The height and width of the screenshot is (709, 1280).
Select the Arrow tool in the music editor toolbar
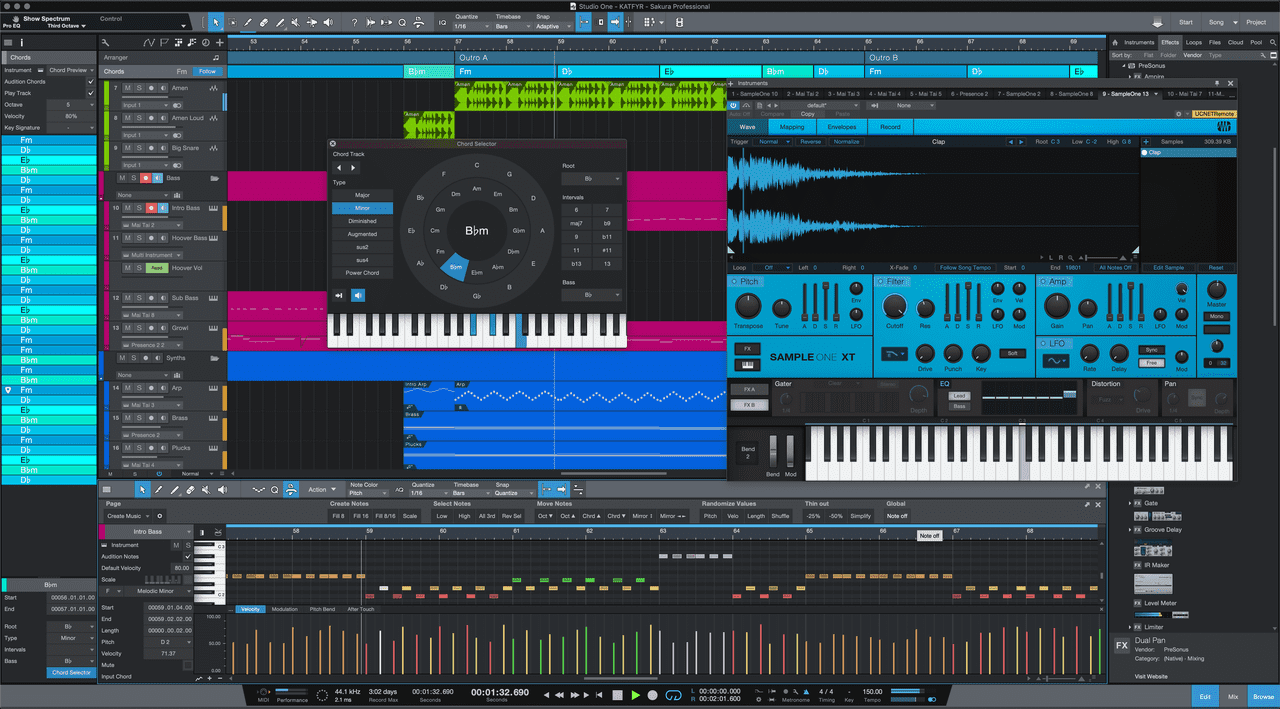tap(143, 489)
